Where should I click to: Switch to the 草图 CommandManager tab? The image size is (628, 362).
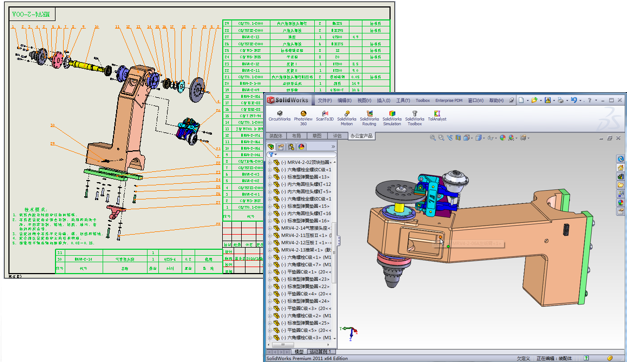[317, 136]
